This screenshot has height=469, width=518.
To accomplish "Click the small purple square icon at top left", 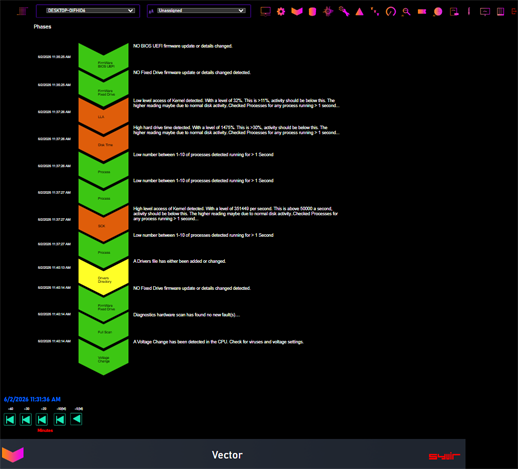I will point(23,11).
